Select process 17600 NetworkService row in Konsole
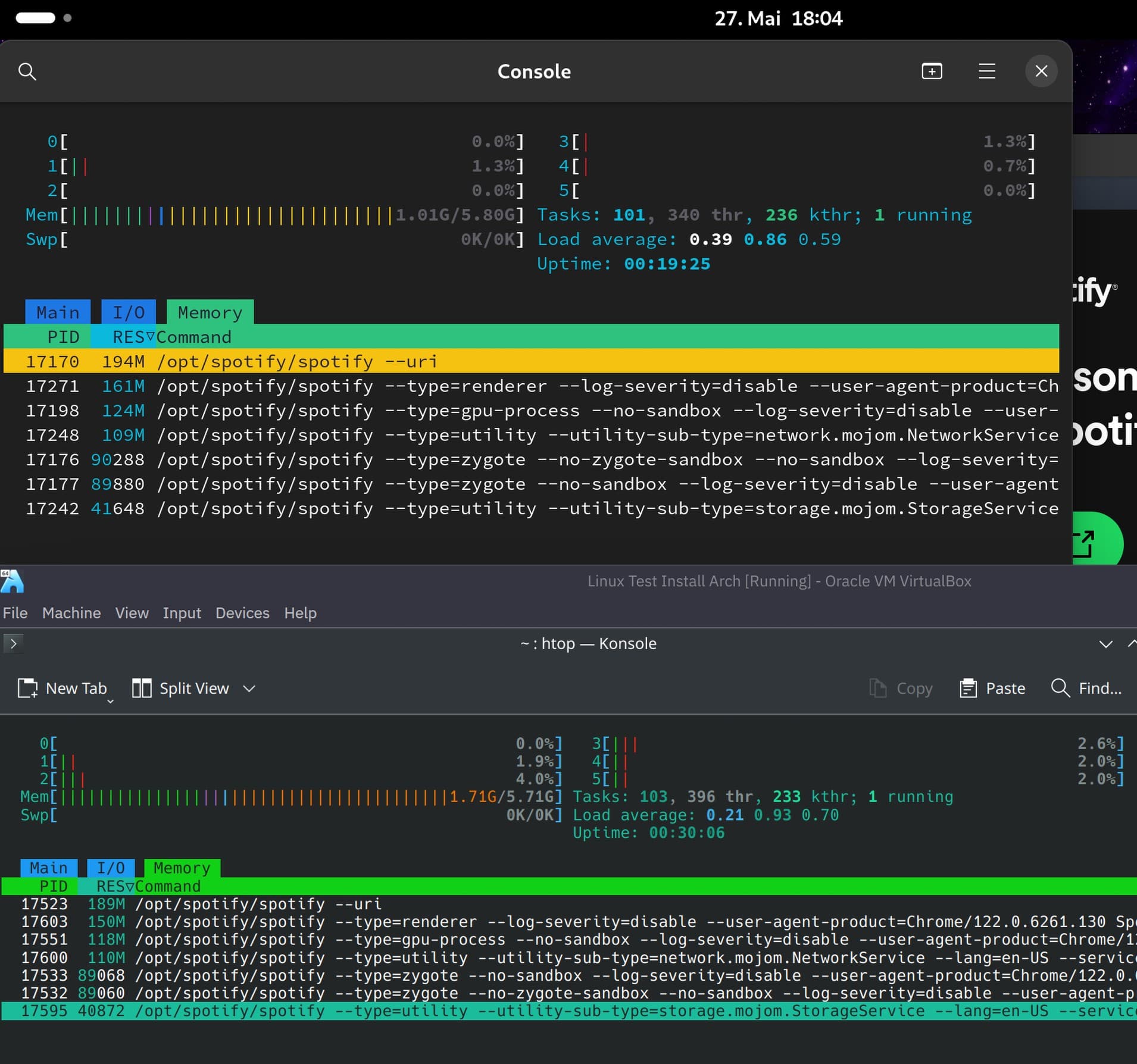This screenshot has height=1064, width=1137. click(x=569, y=957)
